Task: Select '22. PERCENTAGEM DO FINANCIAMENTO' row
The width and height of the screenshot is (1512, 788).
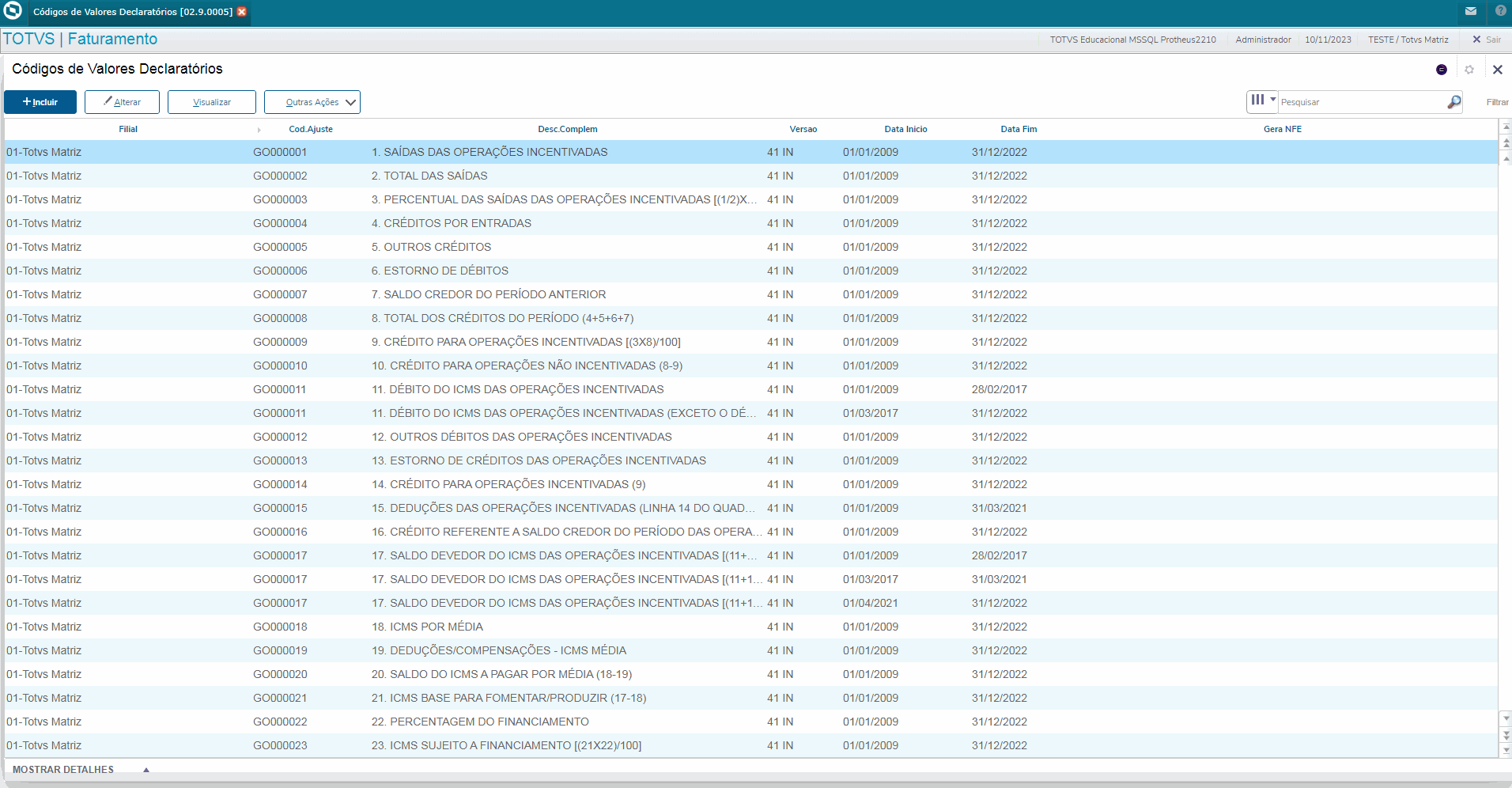Action: pyautogui.click(x=480, y=722)
